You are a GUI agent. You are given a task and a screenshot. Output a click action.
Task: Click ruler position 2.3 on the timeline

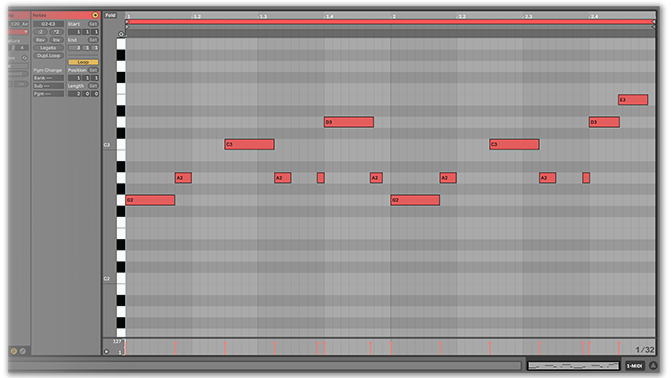coord(528,16)
